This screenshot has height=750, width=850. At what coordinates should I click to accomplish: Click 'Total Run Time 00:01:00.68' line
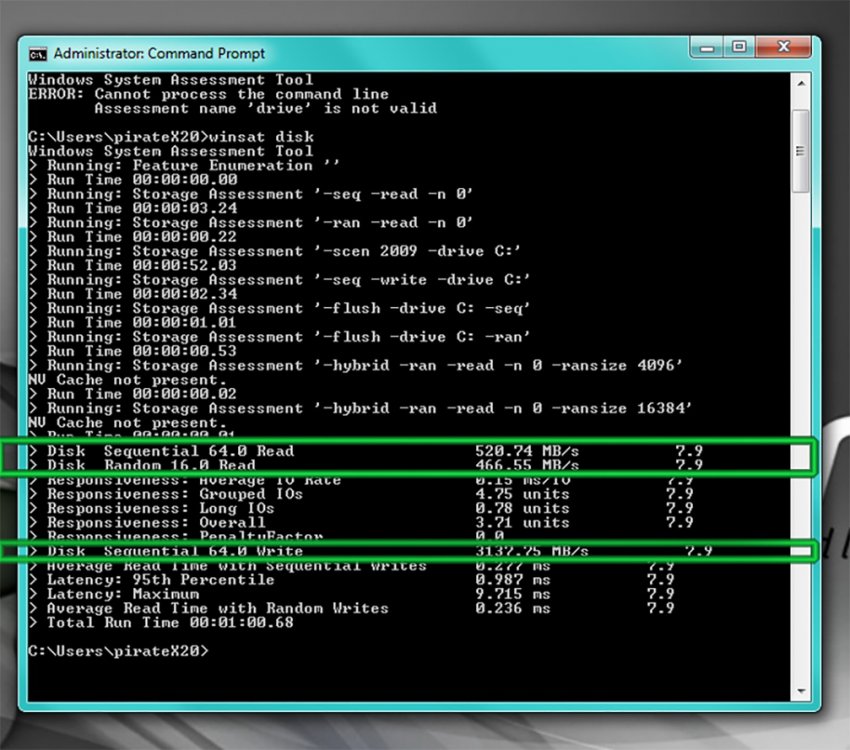162,622
